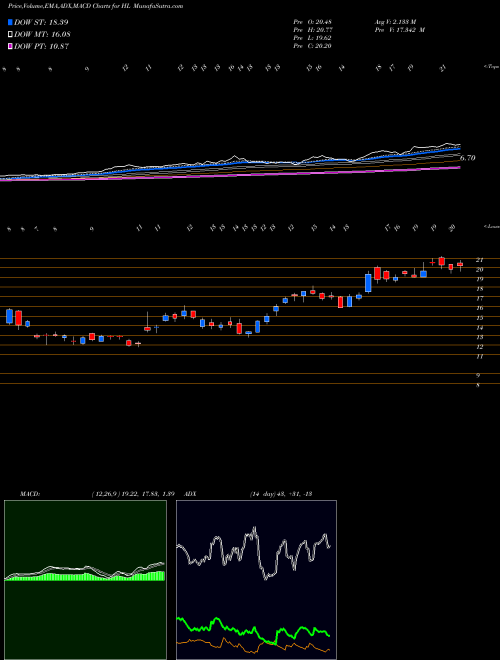Click the Lows marker label
The image size is (500, 660).
tap(491, 226)
